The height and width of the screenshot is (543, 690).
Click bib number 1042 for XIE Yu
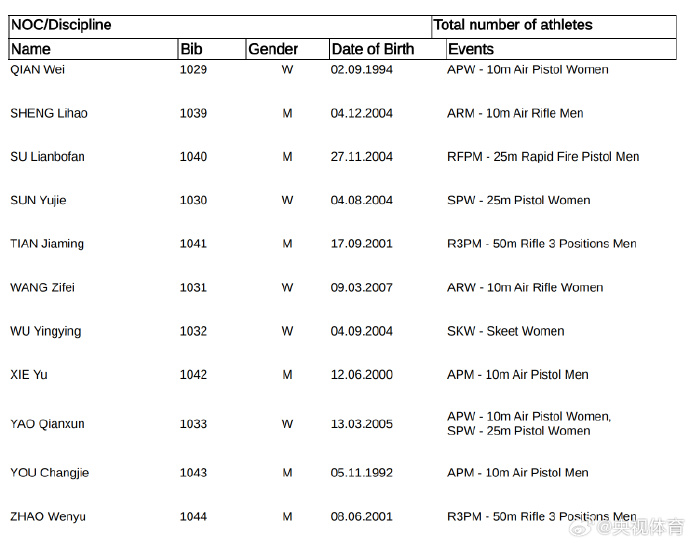193,375
